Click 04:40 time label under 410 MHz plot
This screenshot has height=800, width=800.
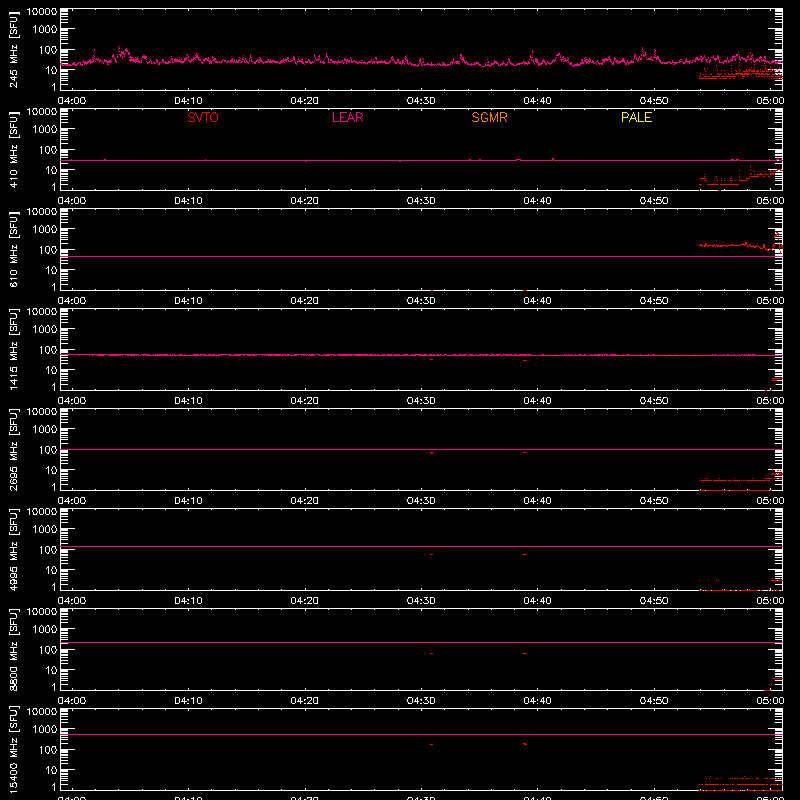[x=537, y=201]
